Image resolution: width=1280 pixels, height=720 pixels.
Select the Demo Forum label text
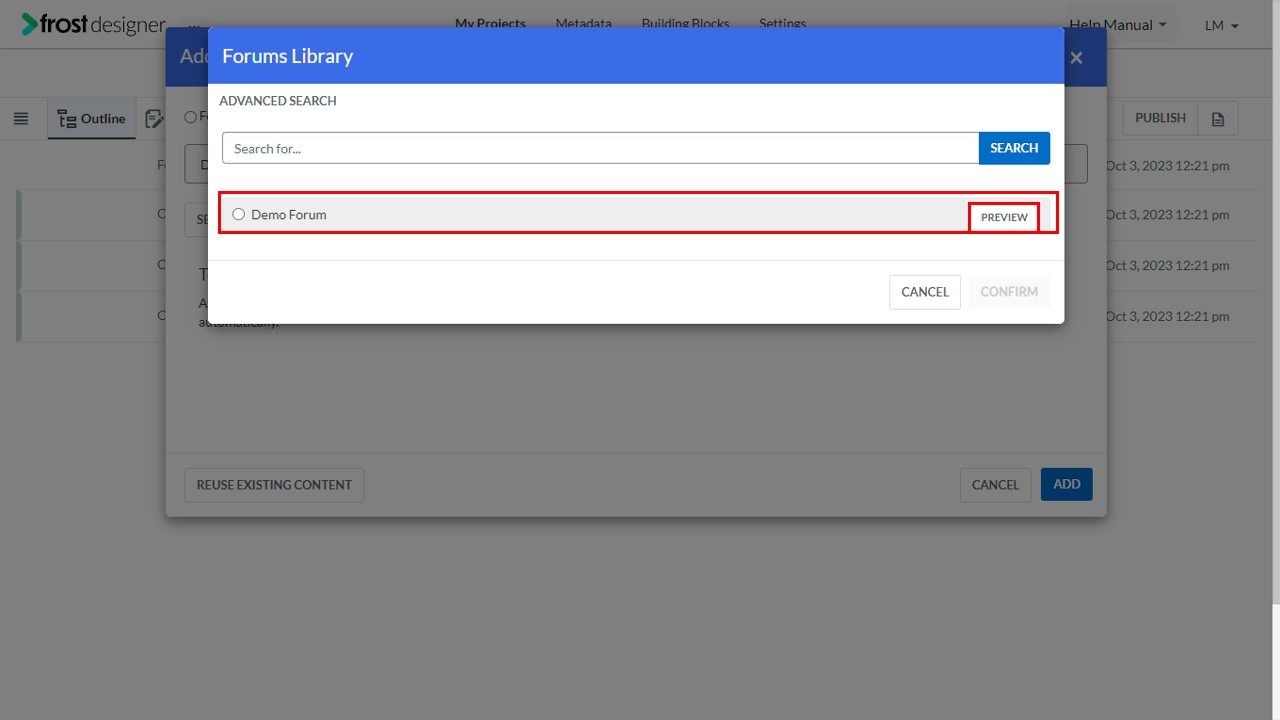[x=289, y=214]
